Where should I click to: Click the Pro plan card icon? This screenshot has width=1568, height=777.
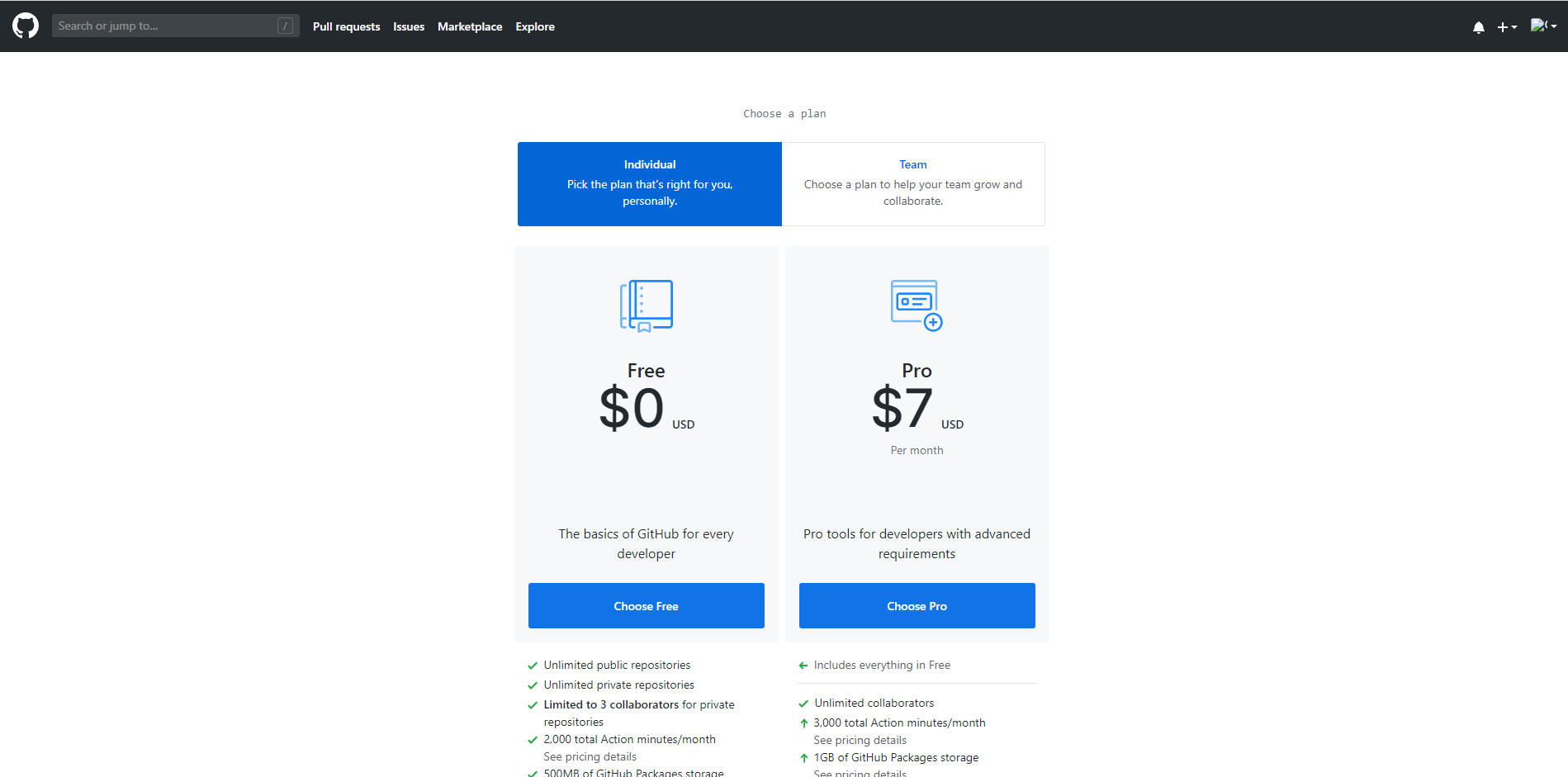917,306
